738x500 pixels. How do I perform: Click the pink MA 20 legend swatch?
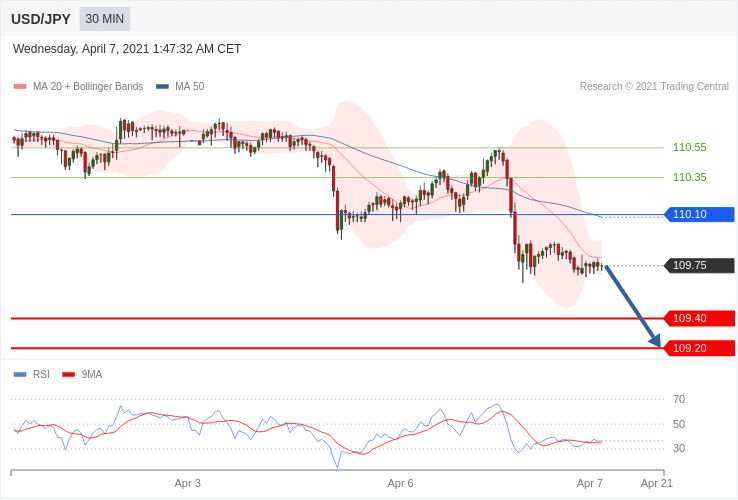pos(20,87)
